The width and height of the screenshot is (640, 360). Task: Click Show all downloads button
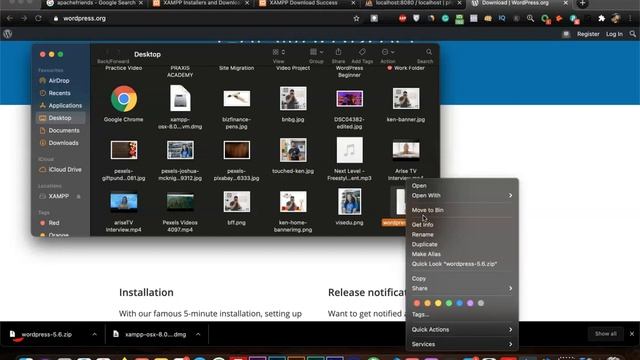[x=606, y=334]
